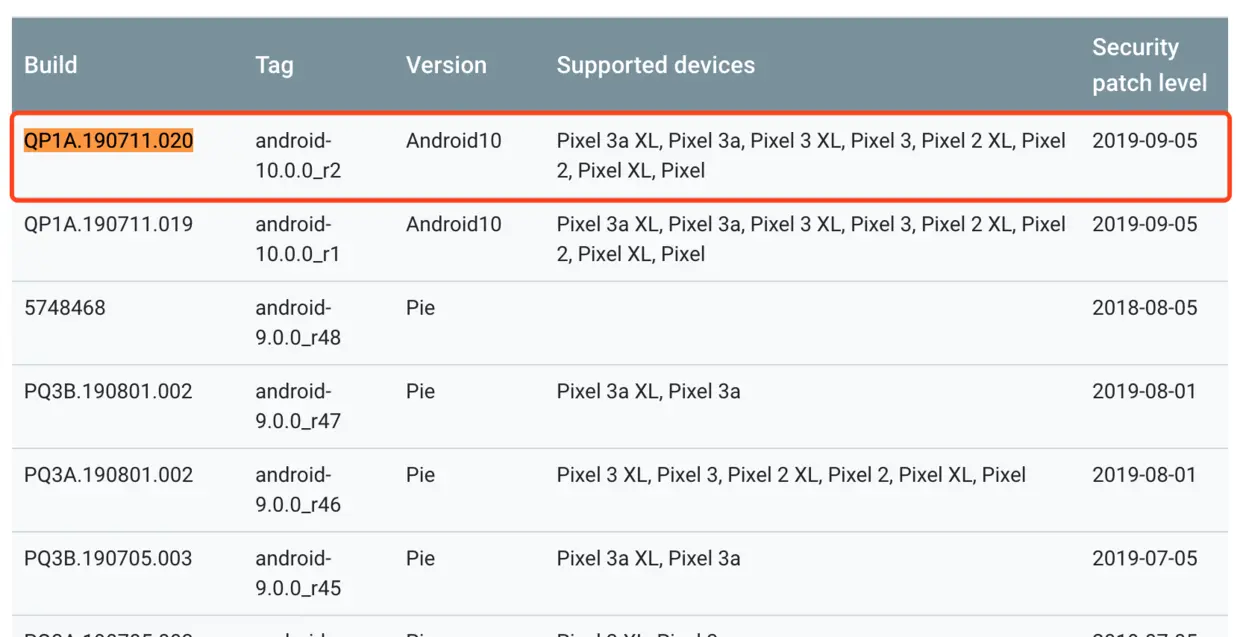
Task: Click the Build column header
Action: tap(51, 65)
